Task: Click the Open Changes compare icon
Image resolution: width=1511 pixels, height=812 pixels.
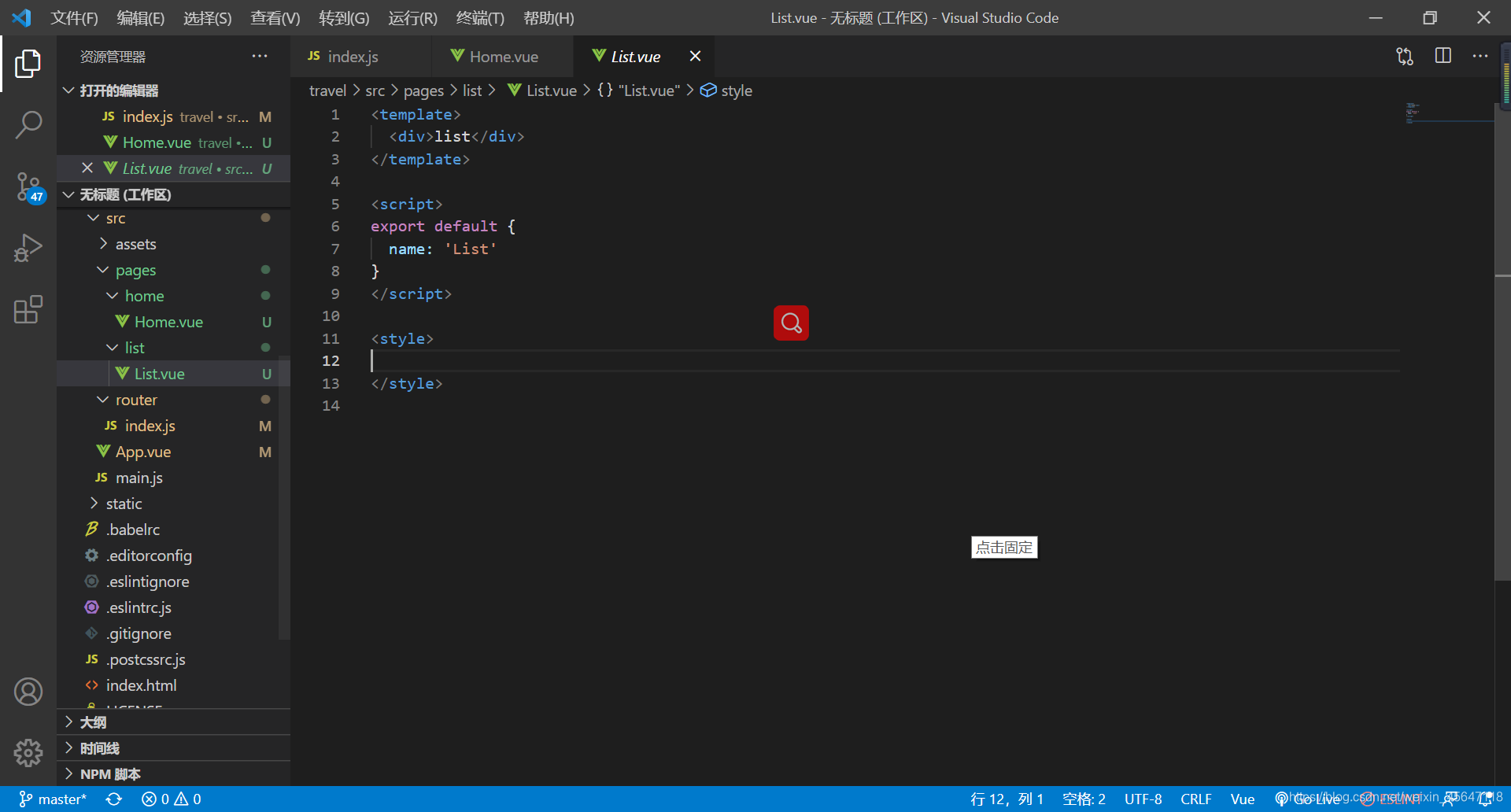Action: tap(1405, 56)
